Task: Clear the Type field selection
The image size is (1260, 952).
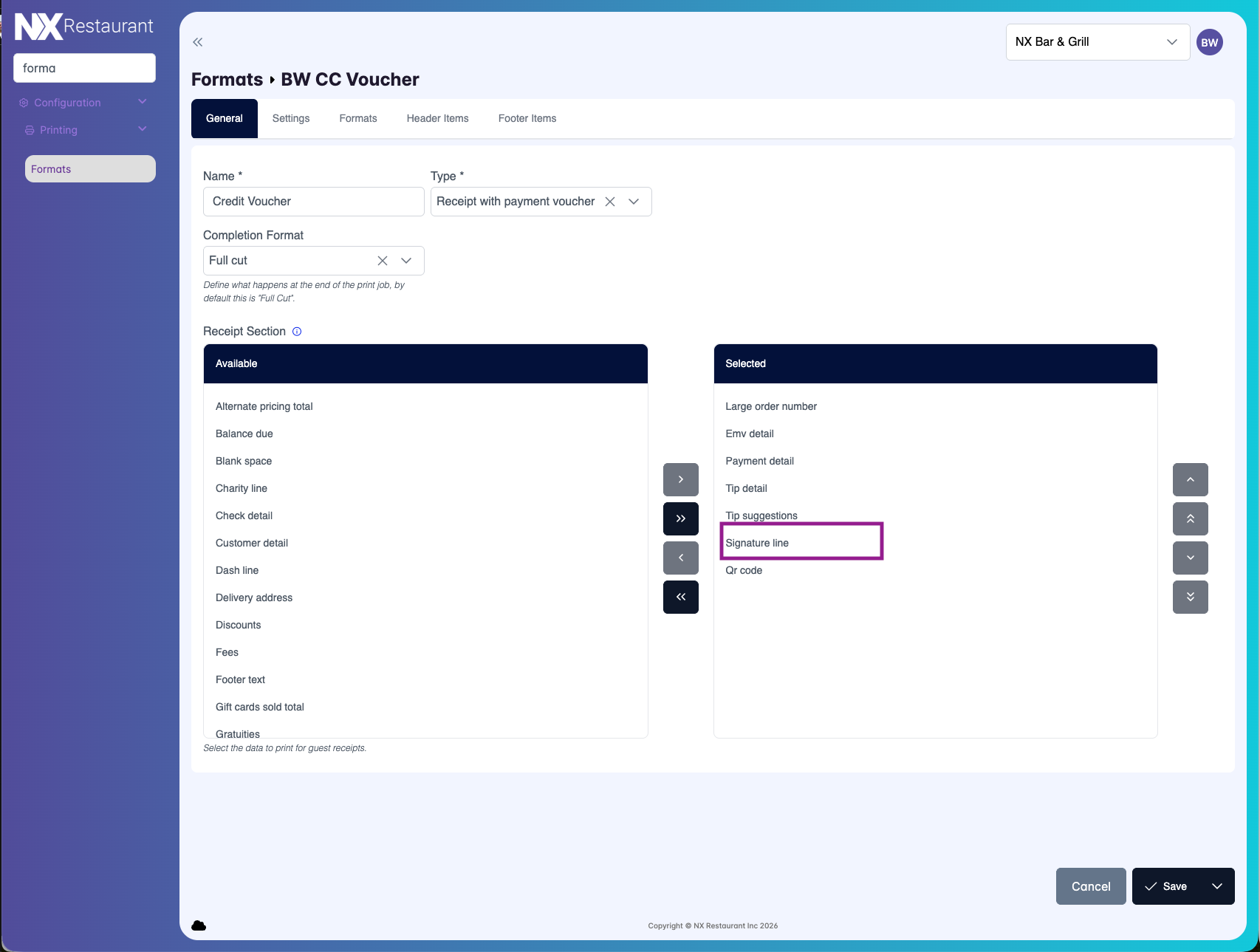Action: [610, 202]
